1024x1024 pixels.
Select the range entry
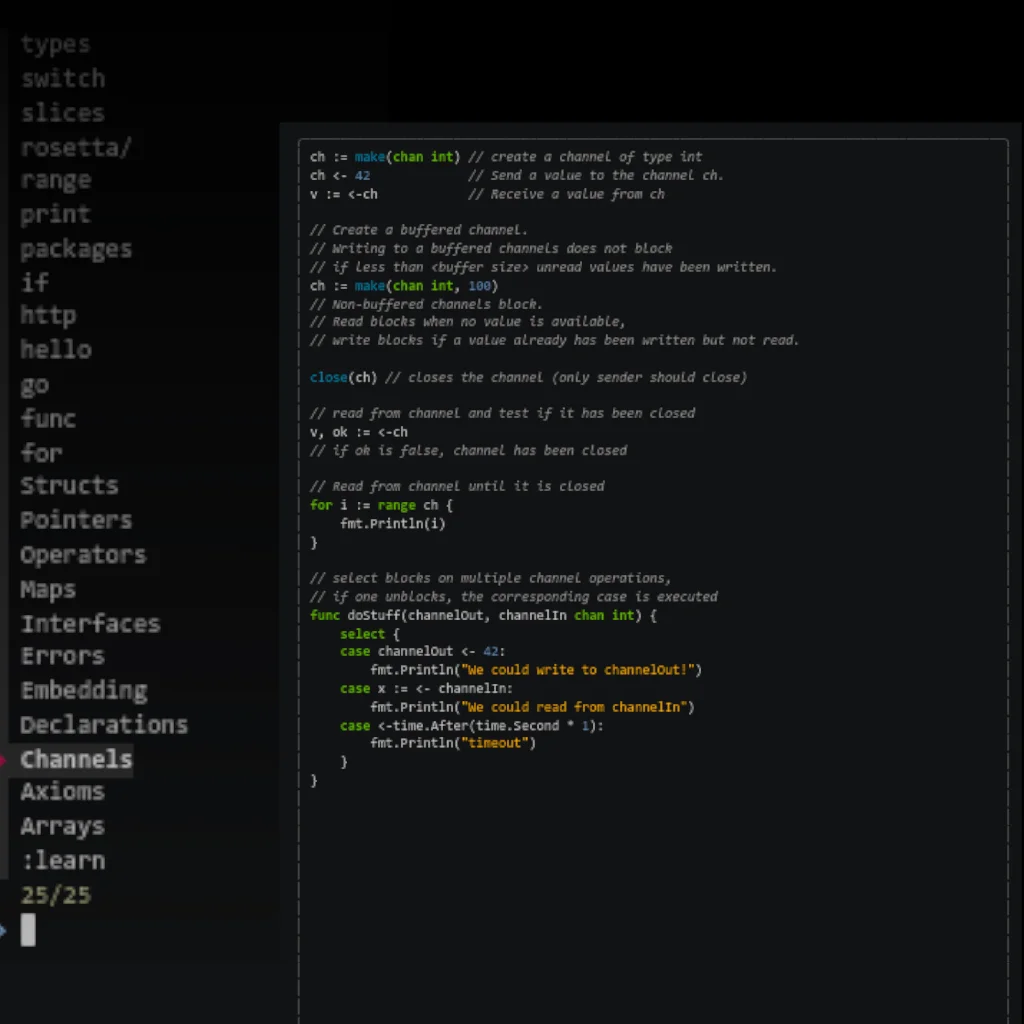click(55, 180)
